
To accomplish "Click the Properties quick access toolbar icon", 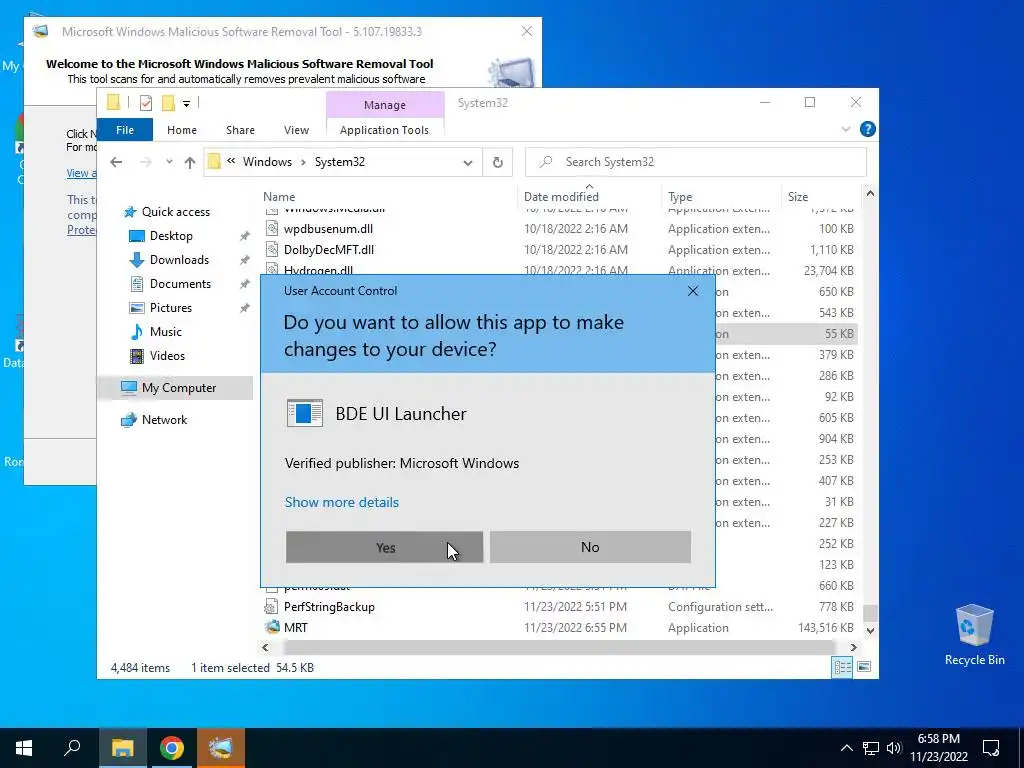I will 146,103.
